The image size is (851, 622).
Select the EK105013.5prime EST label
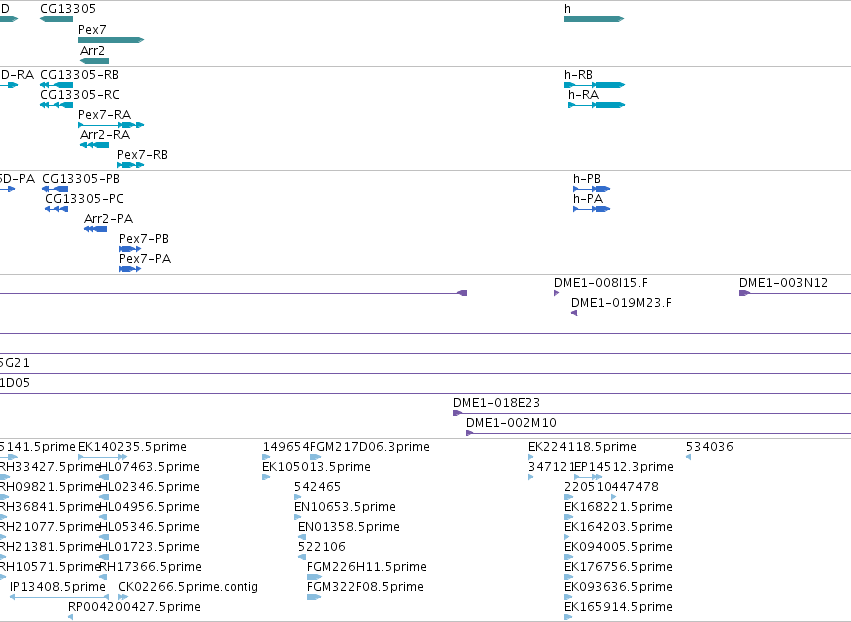click(316, 467)
